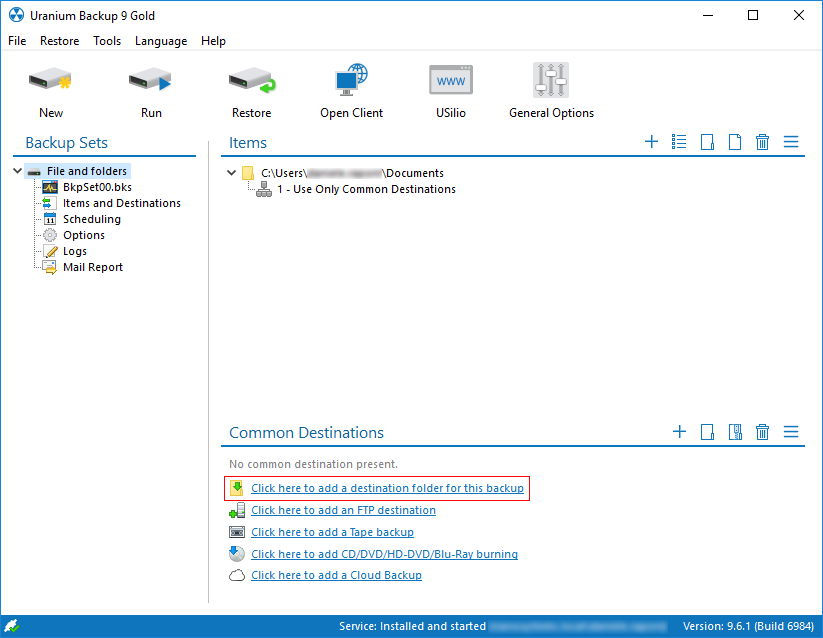The image size is (823, 638).
Task: Add a common destination with plus icon
Action: pyautogui.click(x=679, y=432)
